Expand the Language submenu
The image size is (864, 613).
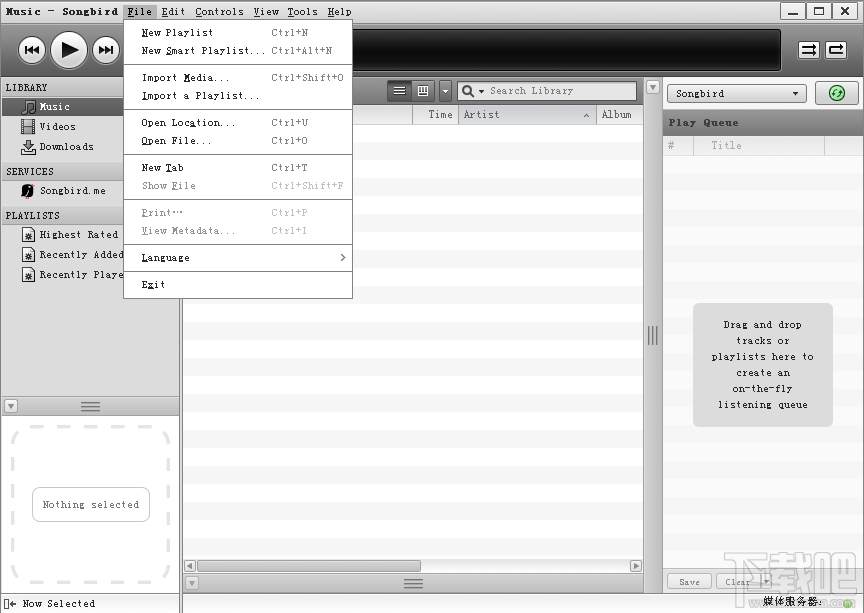point(238,258)
